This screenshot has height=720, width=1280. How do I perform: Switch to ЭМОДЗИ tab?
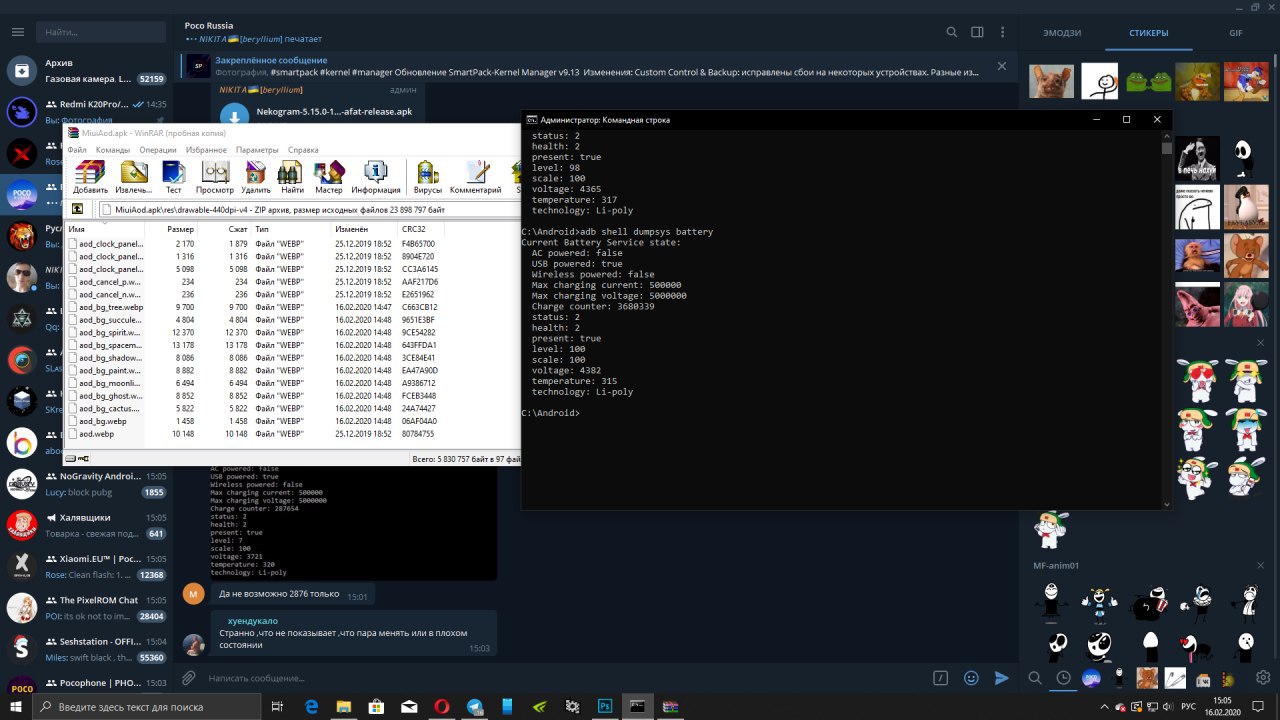coord(1062,33)
